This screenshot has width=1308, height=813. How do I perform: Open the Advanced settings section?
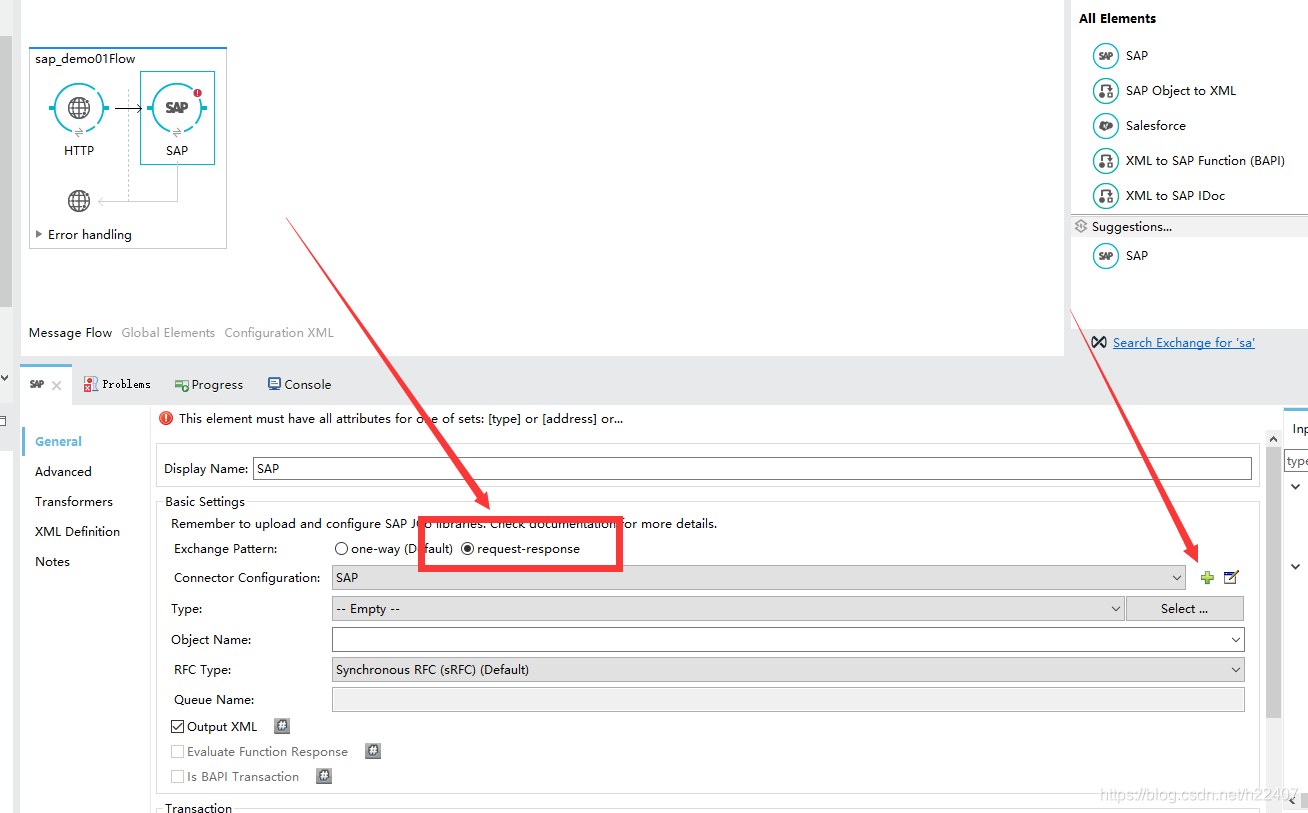tap(63, 472)
